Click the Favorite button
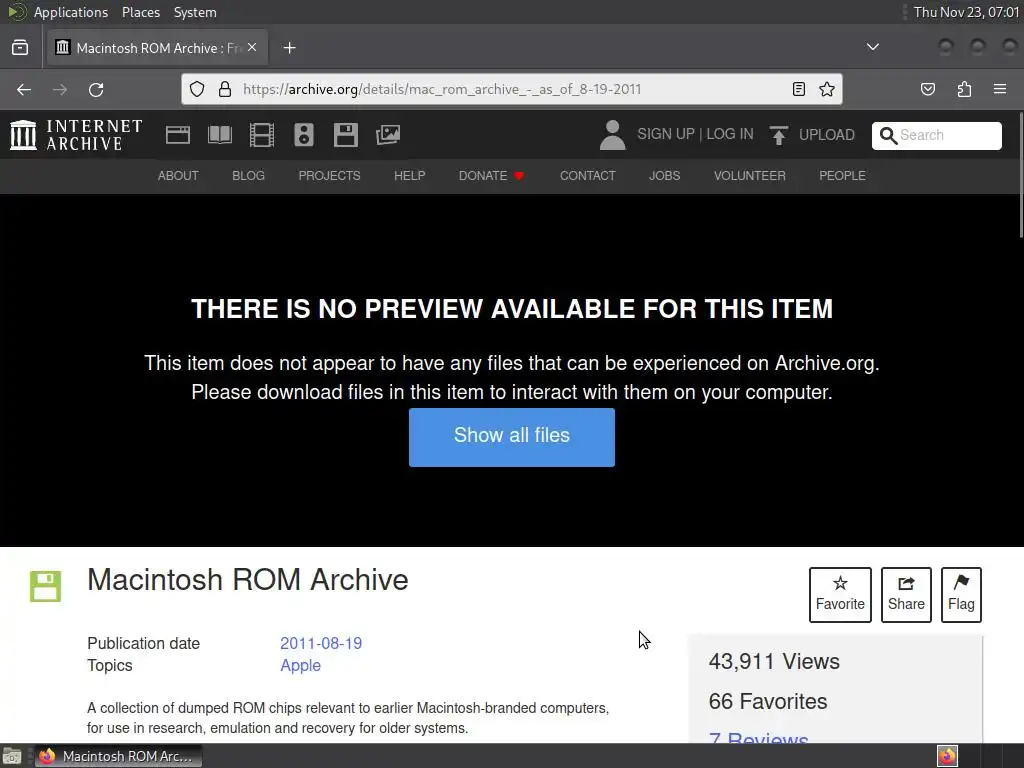Screen dimensions: 1024x768 tap(840, 594)
